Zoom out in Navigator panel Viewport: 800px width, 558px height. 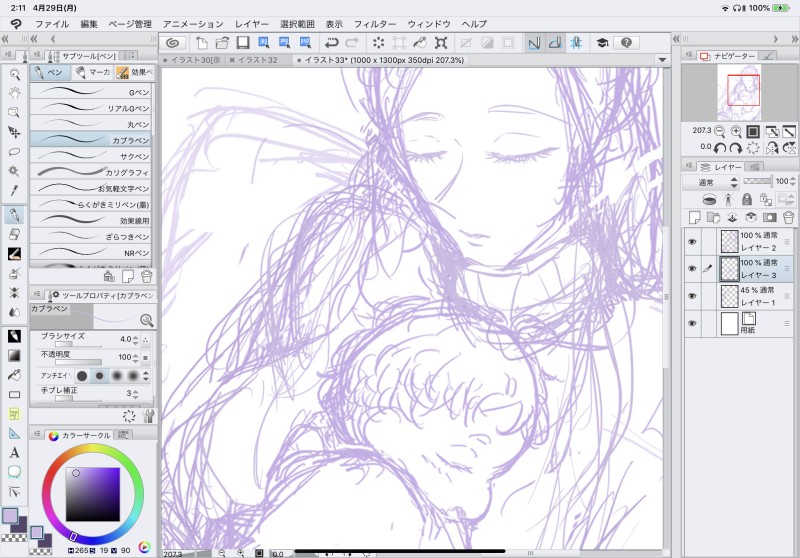[x=719, y=132]
